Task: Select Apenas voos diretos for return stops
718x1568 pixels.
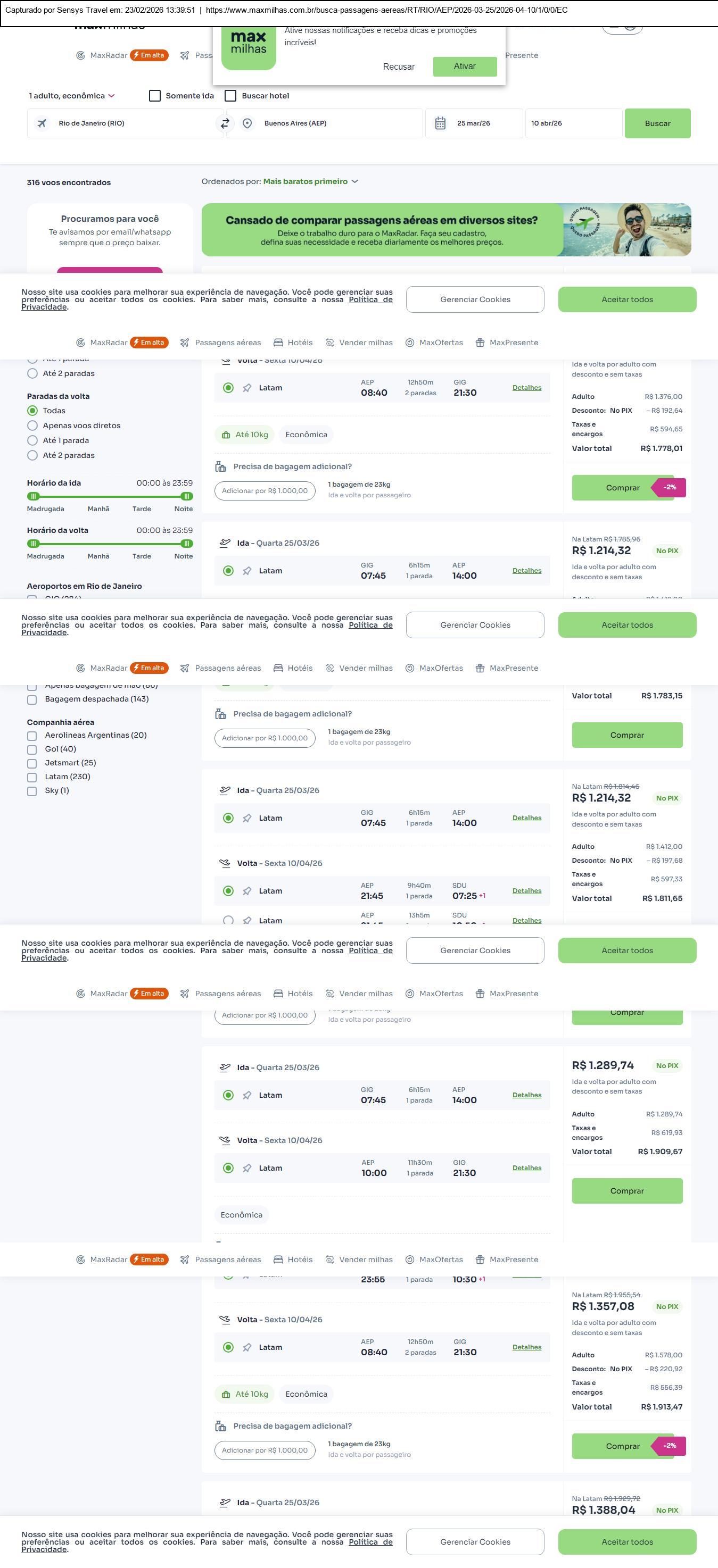Action: click(33, 426)
